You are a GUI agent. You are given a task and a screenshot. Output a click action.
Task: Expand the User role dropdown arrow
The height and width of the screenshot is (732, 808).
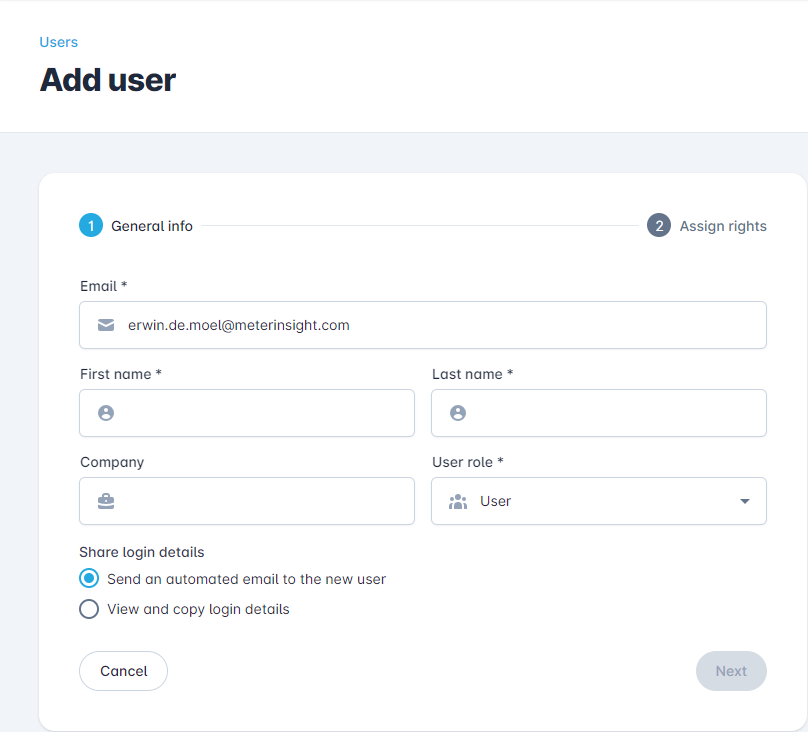(x=744, y=501)
